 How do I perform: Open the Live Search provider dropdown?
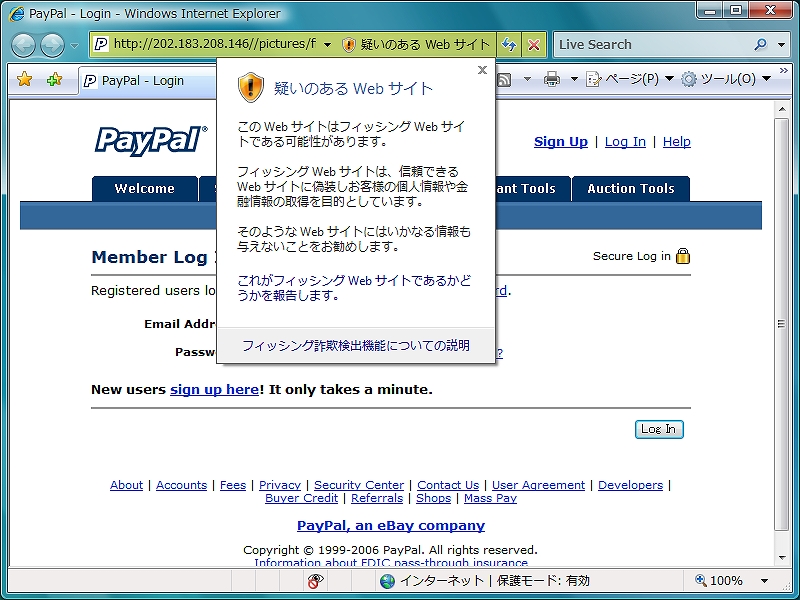coord(780,45)
